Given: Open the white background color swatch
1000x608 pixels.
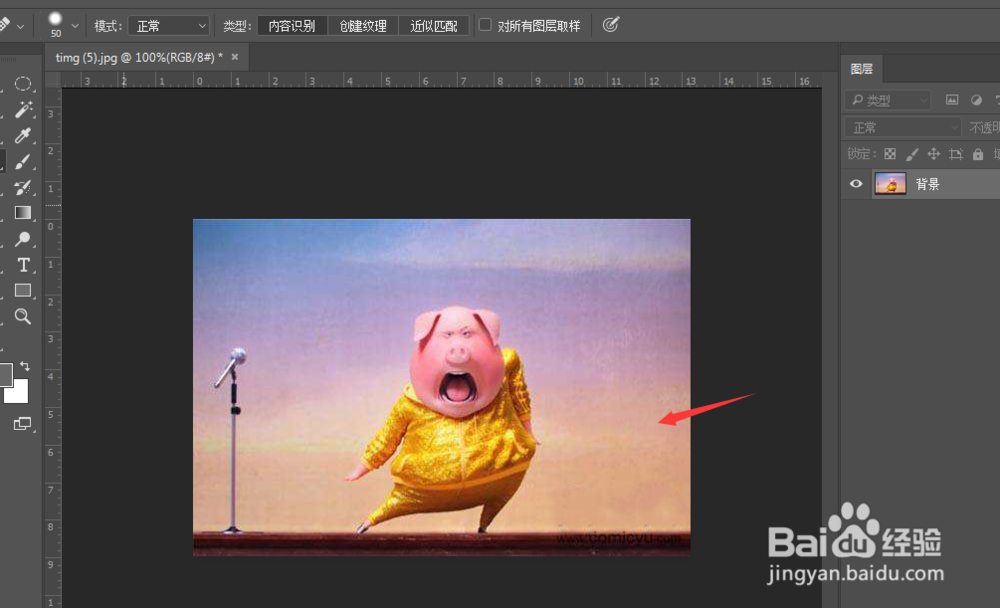Looking at the screenshot, I should click(19, 395).
